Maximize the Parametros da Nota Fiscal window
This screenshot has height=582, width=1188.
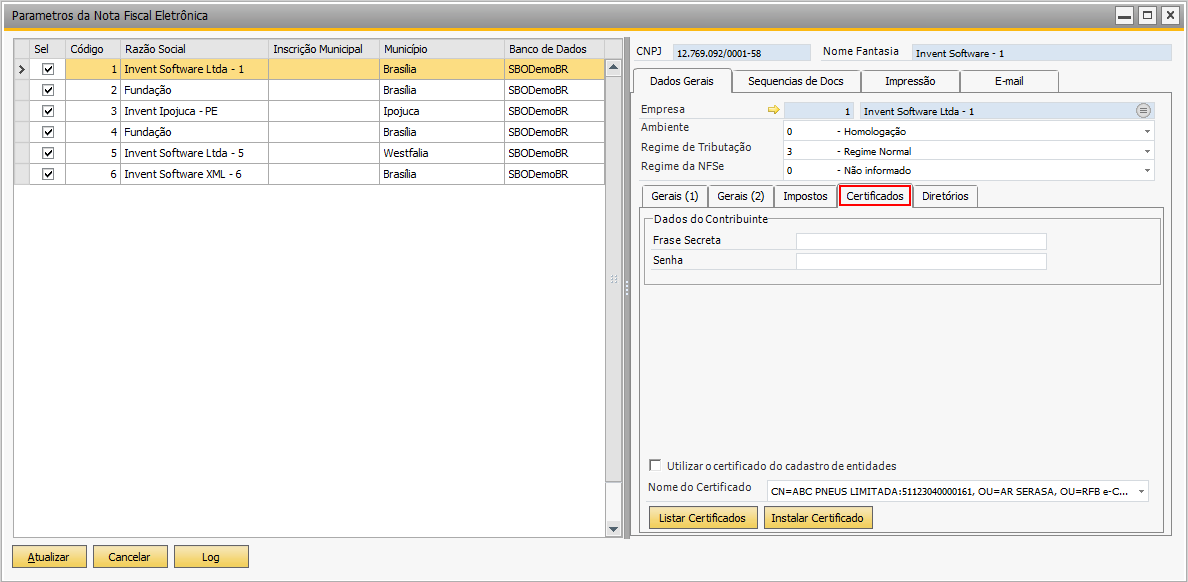tap(1147, 15)
